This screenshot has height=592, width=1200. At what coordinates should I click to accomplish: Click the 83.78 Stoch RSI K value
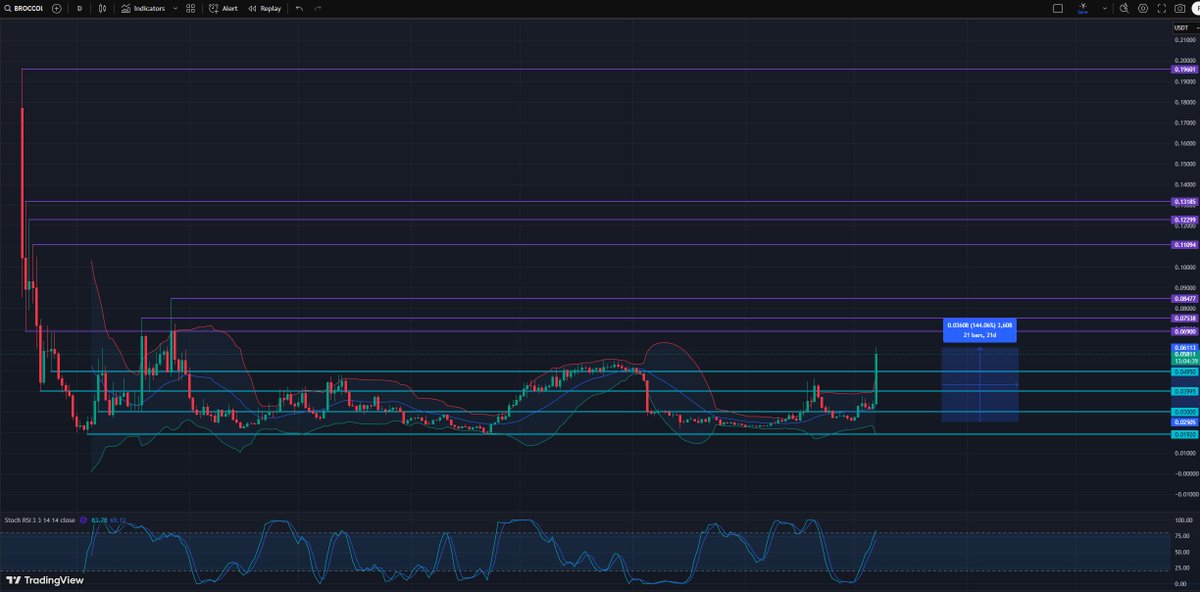pyautogui.click(x=98, y=519)
